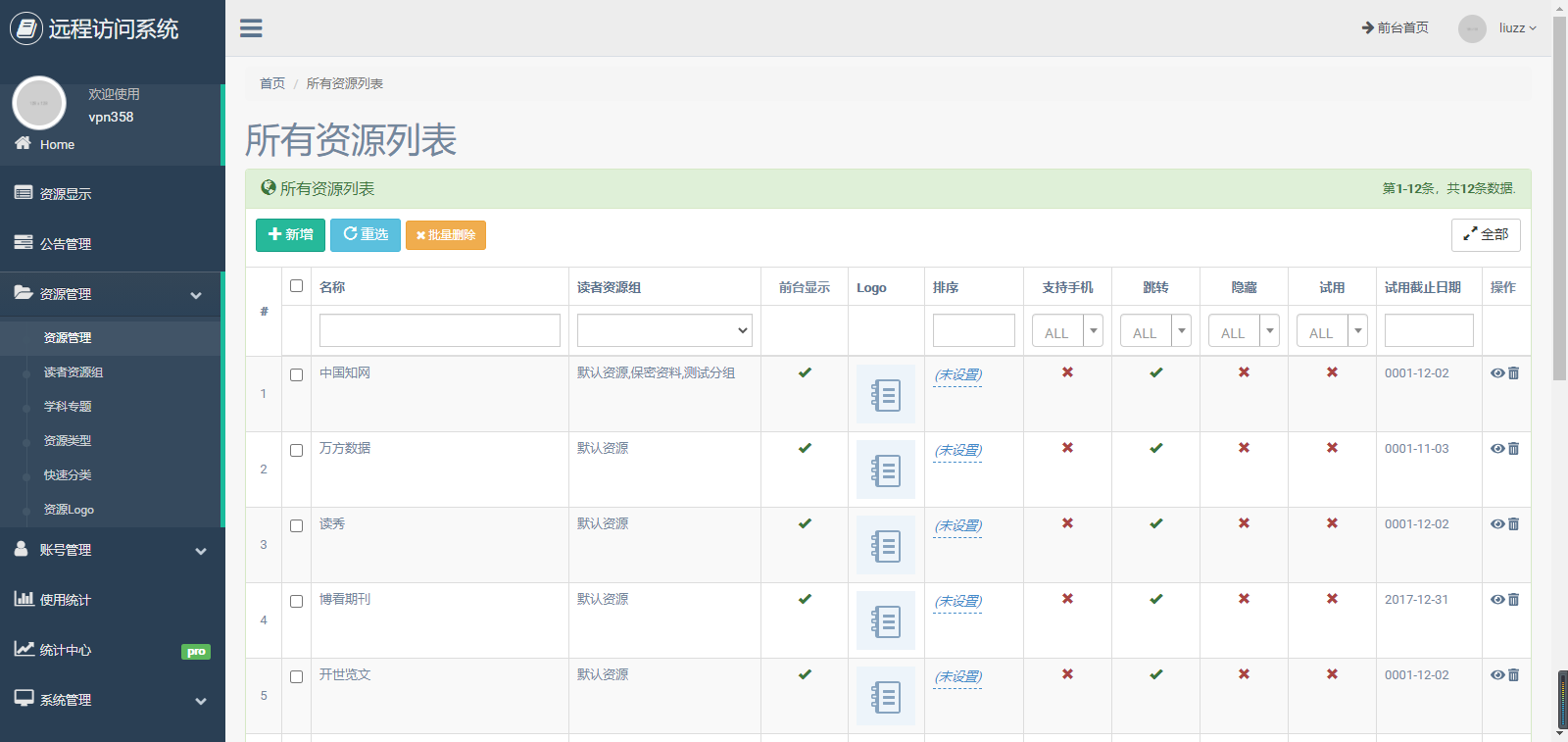The image size is (1568, 742).
Task: Check the checkbox for 中国知网 row
Action: [297, 374]
